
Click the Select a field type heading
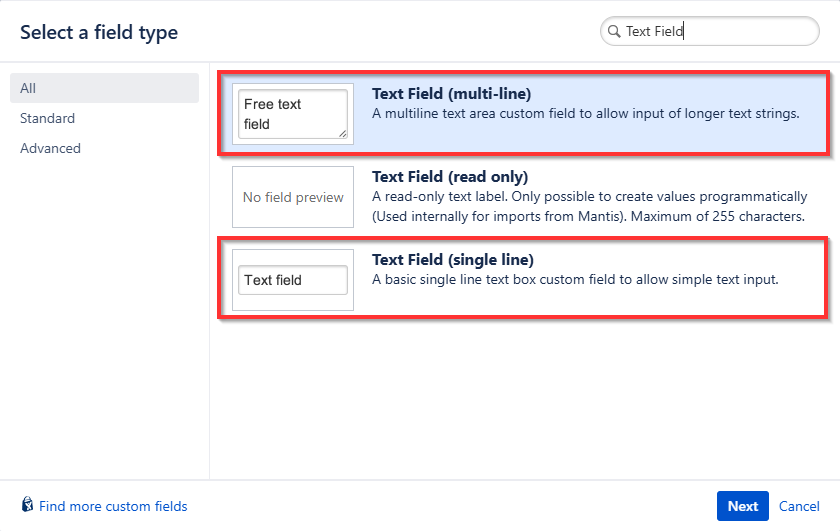(99, 32)
